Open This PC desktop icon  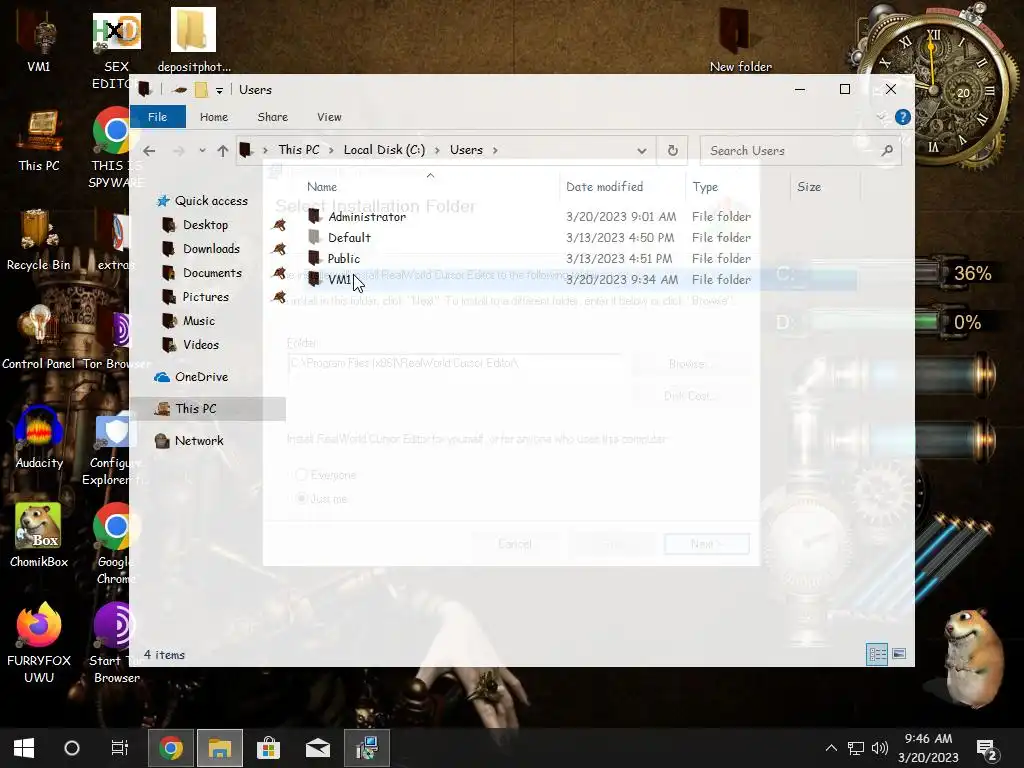click(x=39, y=140)
